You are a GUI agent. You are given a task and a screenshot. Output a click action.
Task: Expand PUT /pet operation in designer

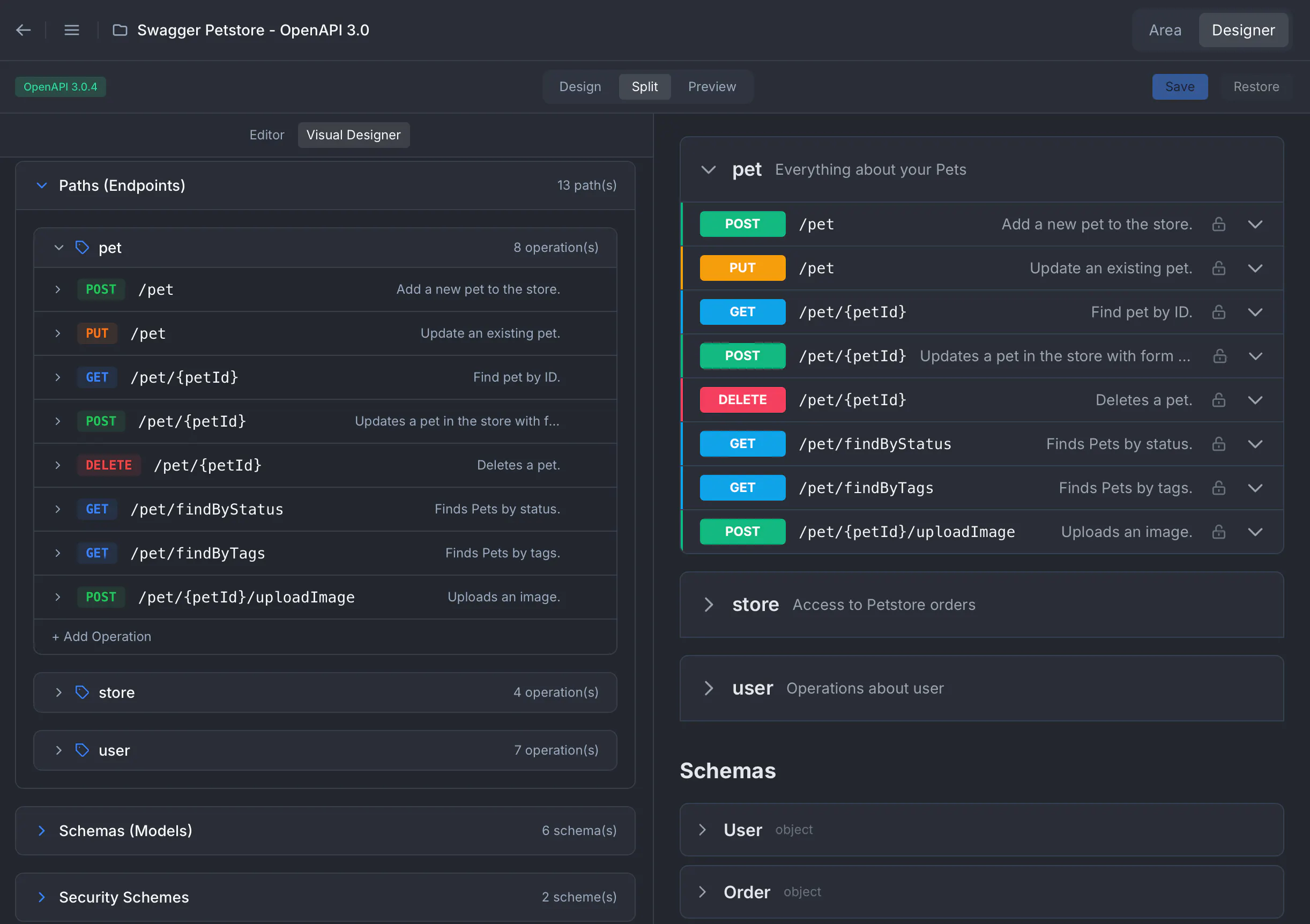(x=58, y=334)
